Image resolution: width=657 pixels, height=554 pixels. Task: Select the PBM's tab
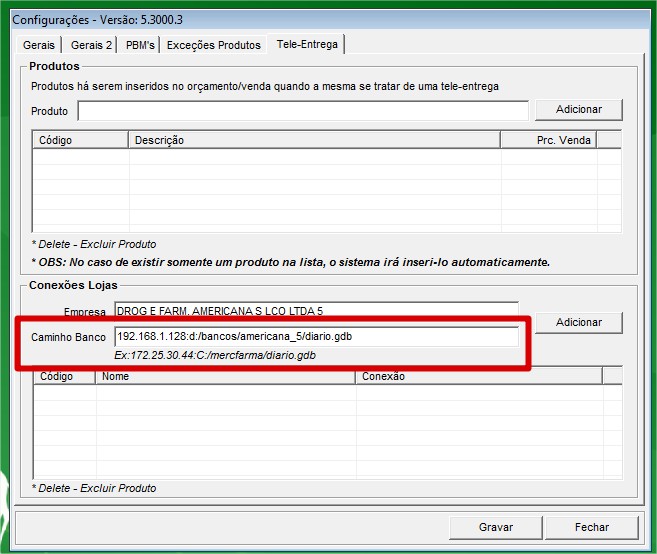click(x=140, y=45)
